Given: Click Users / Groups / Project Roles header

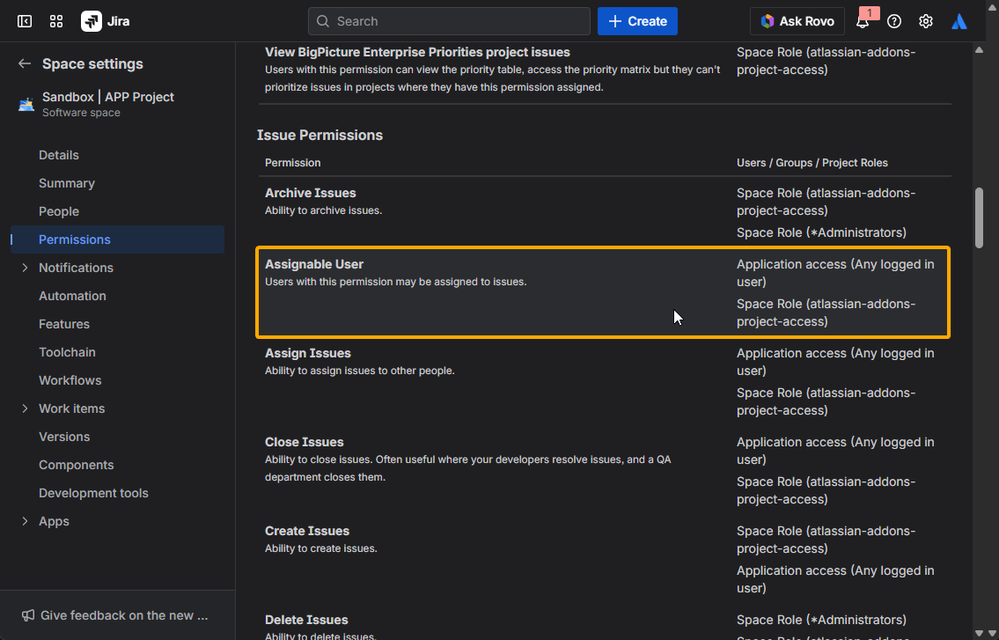Looking at the screenshot, I should [x=812, y=162].
